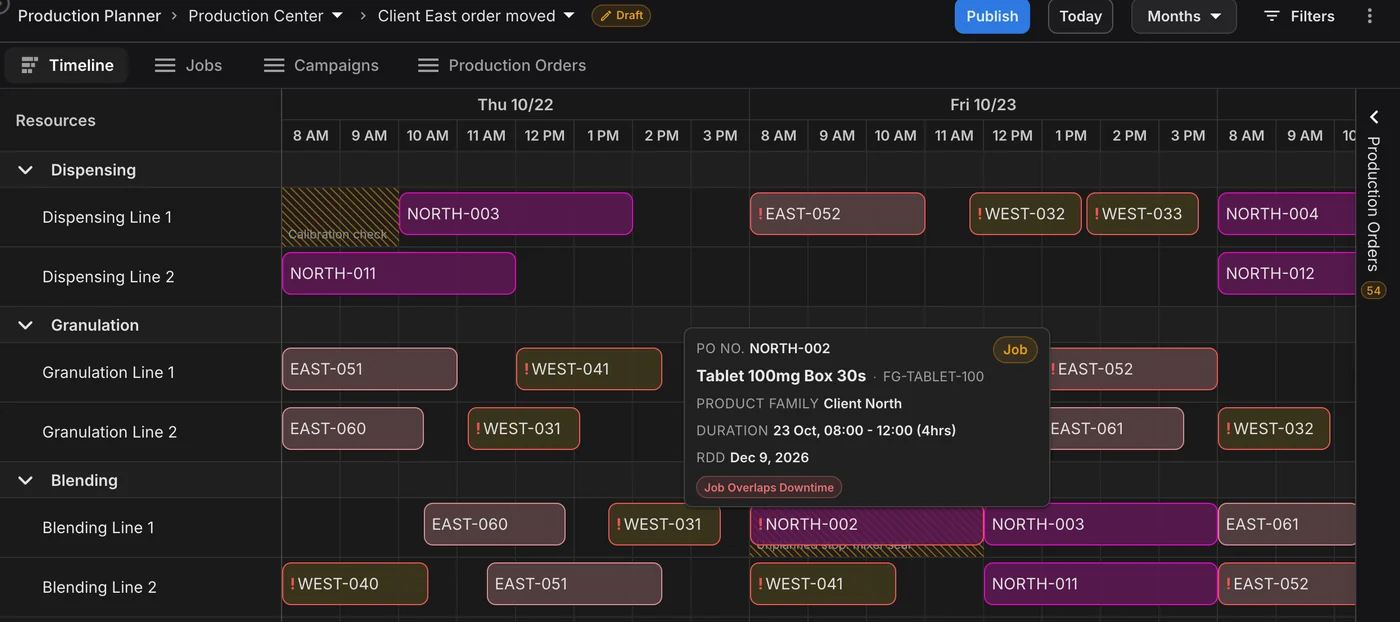Open the Filters panel

point(1299,16)
